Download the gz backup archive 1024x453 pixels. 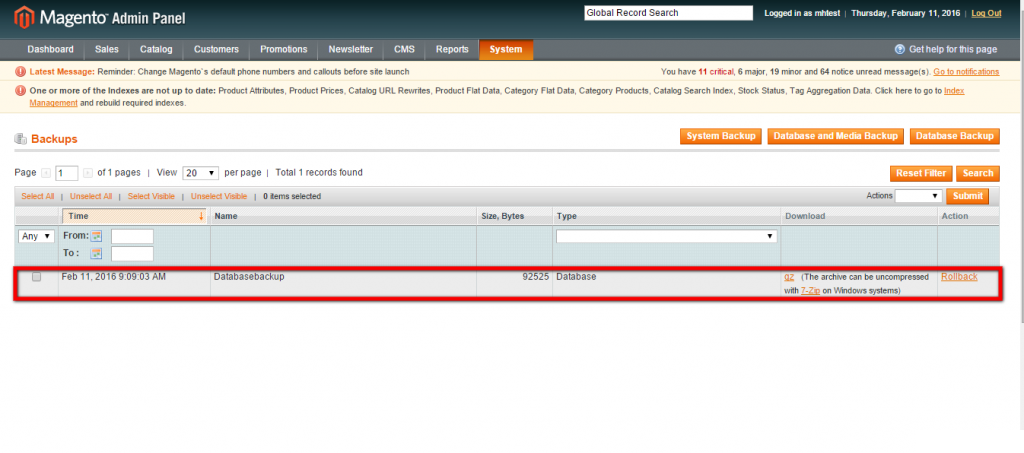click(789, 277)
